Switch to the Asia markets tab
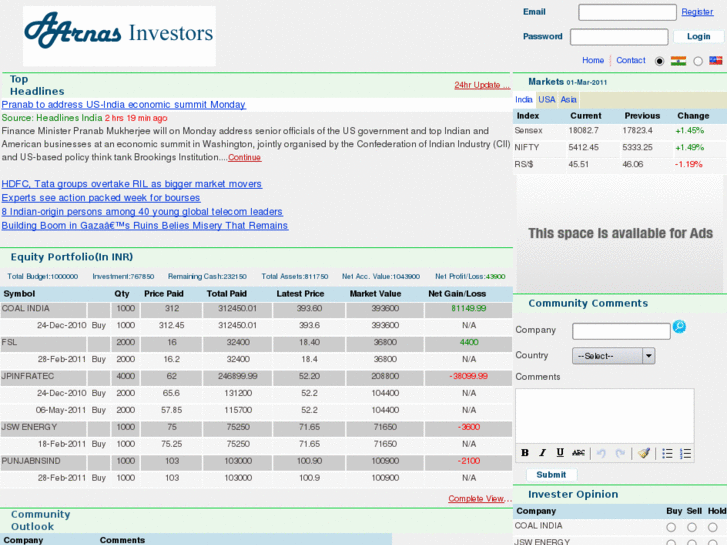The image size is (727, 545). pyautogui.click(x=568, y=100)
